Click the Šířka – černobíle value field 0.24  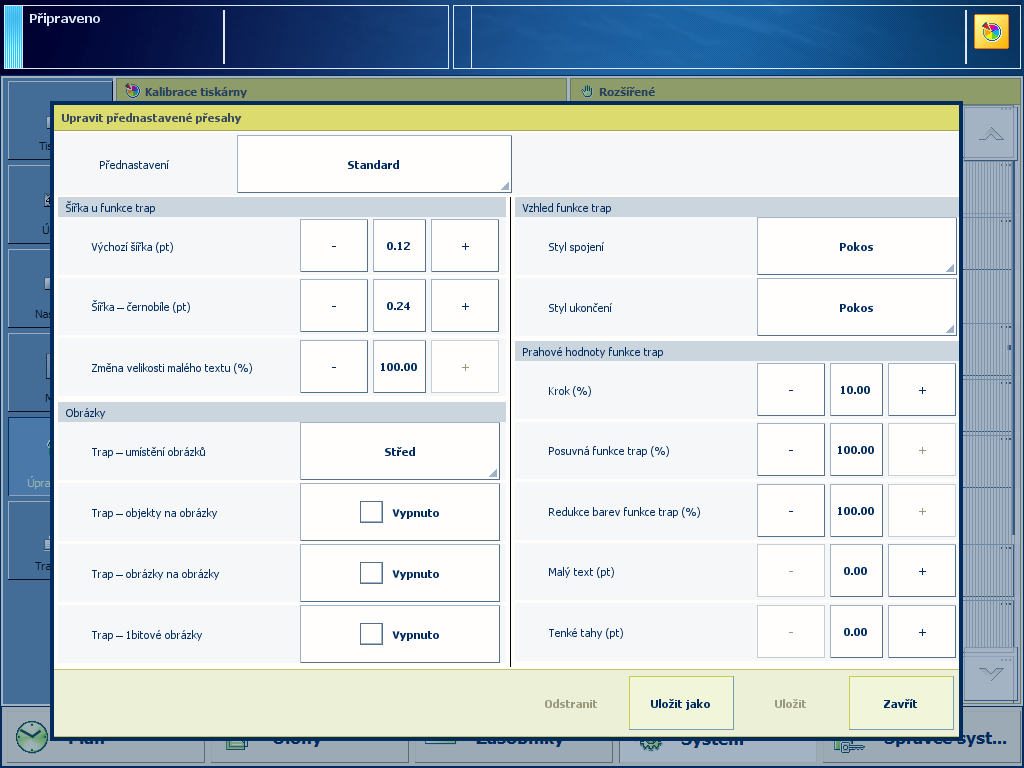(x=399, y=306)
